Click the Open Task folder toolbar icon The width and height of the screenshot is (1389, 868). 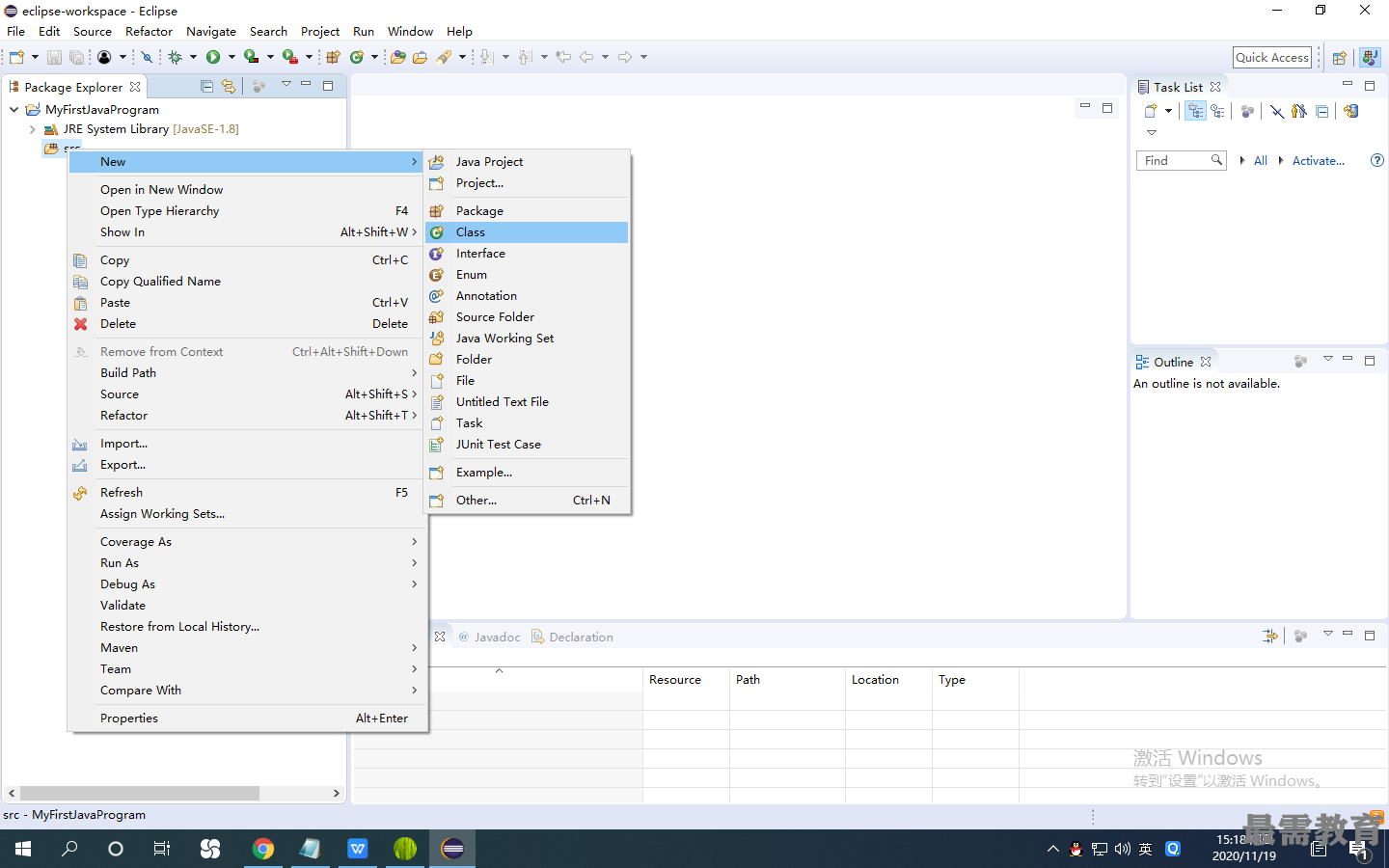point(420,57)
